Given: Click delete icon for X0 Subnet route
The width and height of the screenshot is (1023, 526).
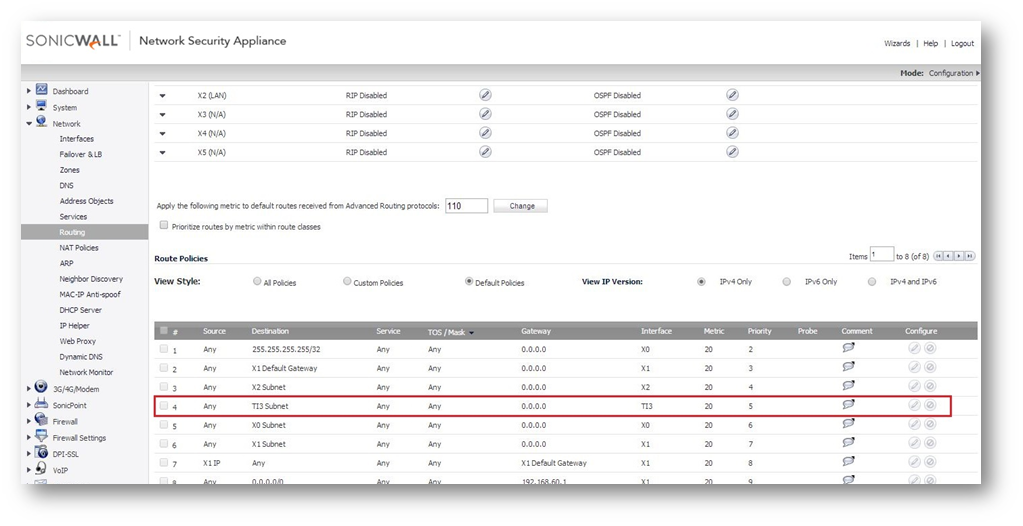Looking at the screenshot, I should tap(930, 424).
